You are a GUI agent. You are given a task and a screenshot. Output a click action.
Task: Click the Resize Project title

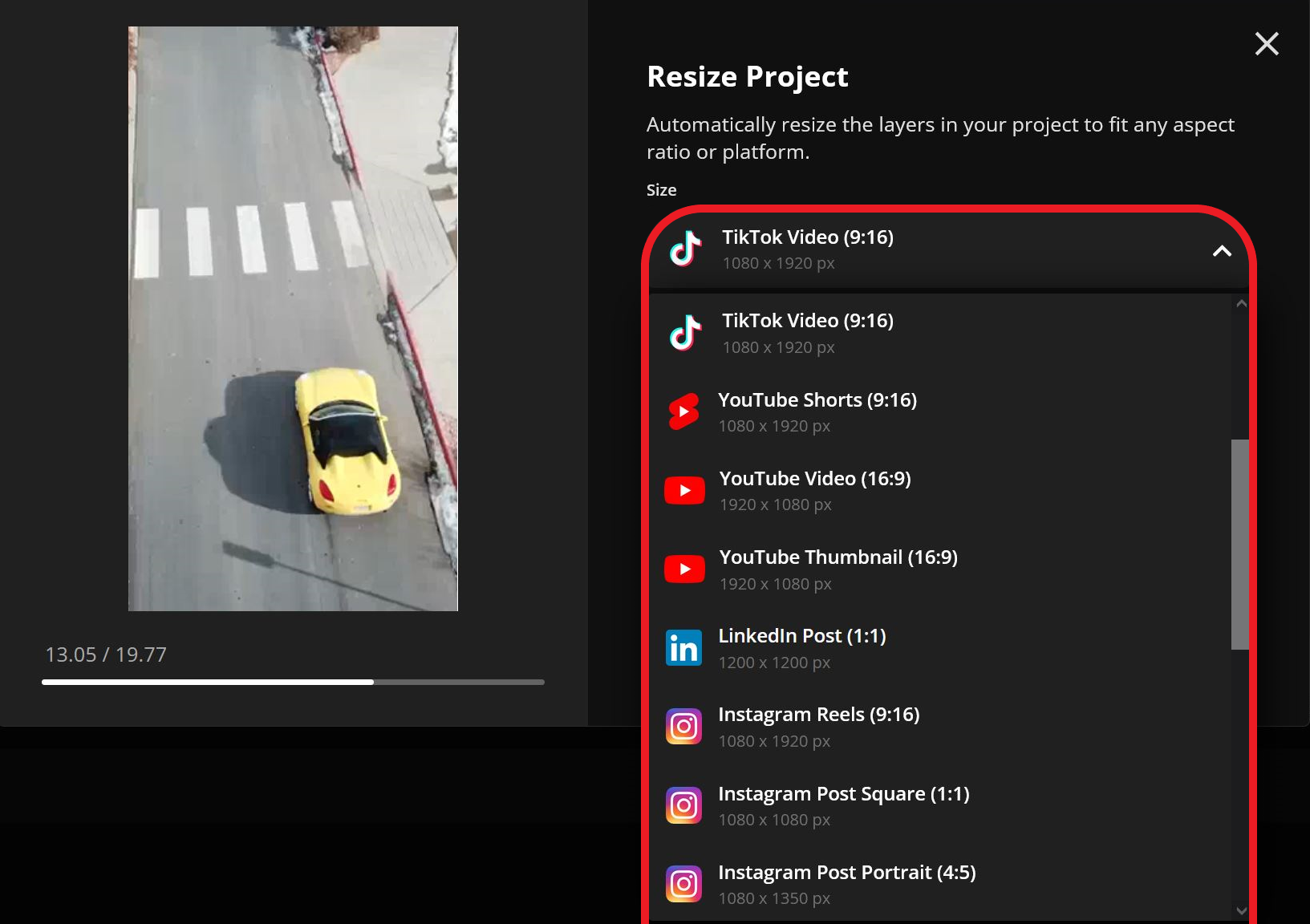[x=747, y=77]
